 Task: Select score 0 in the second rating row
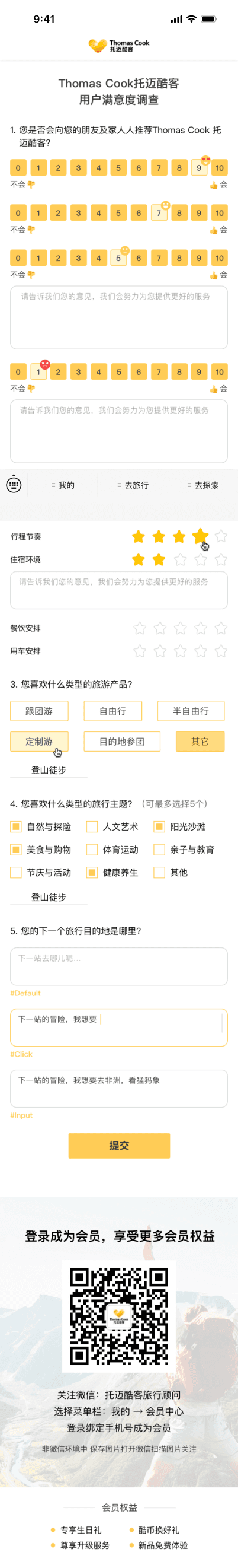[18, 213]
